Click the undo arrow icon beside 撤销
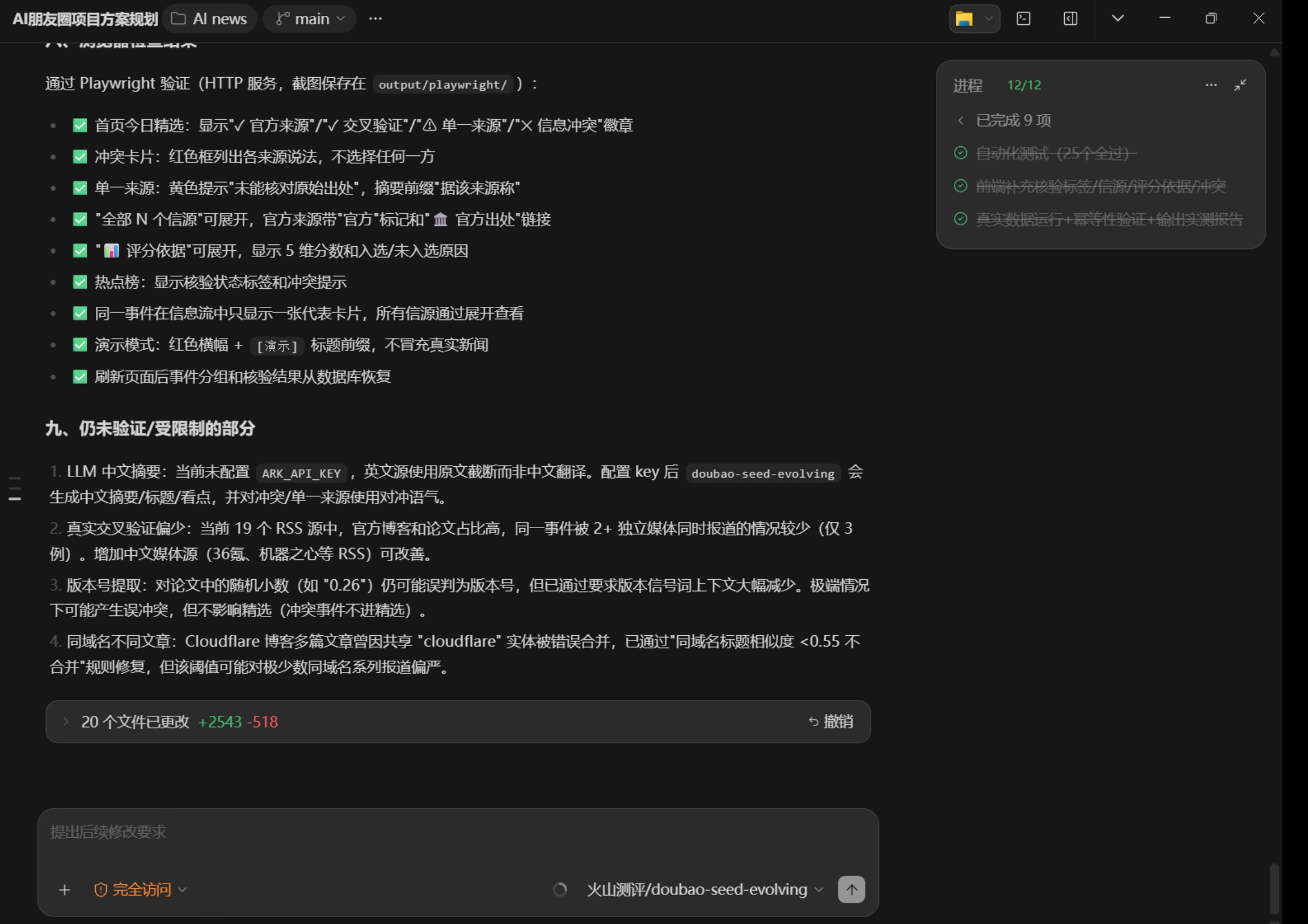This screenshot has height=924, width=1308. tap(813, 722)
